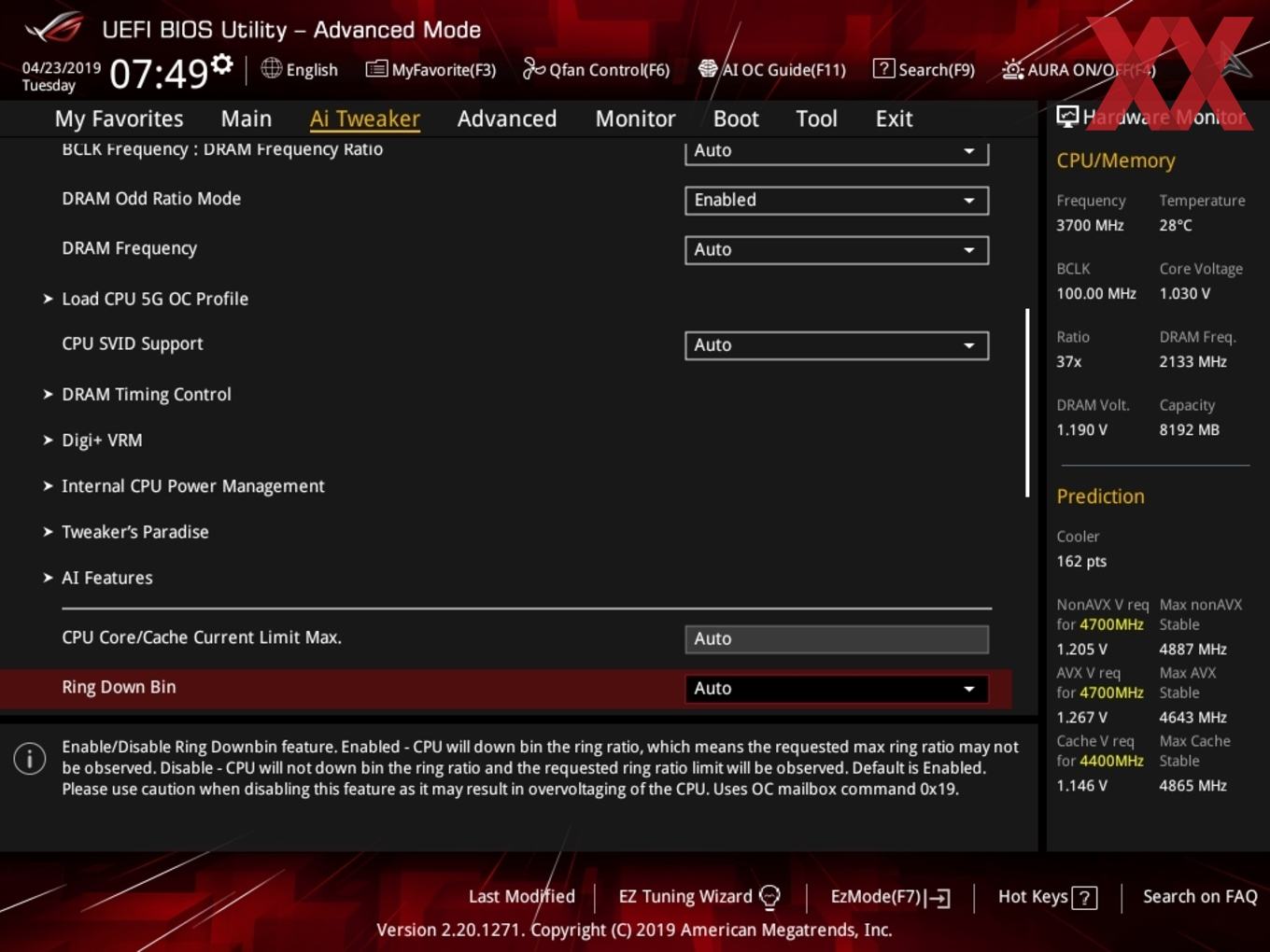
Task: Click the info icon beside help text
Action: pos(30,759)
